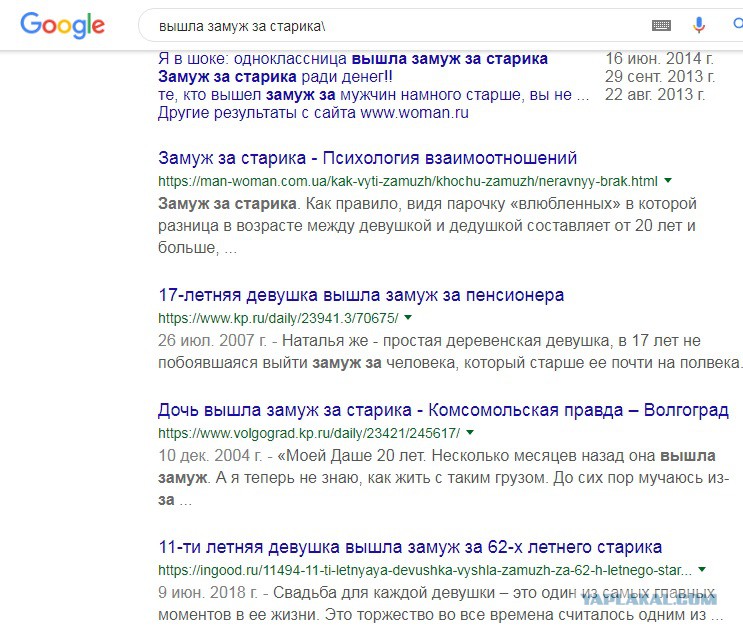Screen dimensions: 743x629
Task: Open 'те, кто вышел замуж за мужчин намного старше' link
Action: point(373,95)
